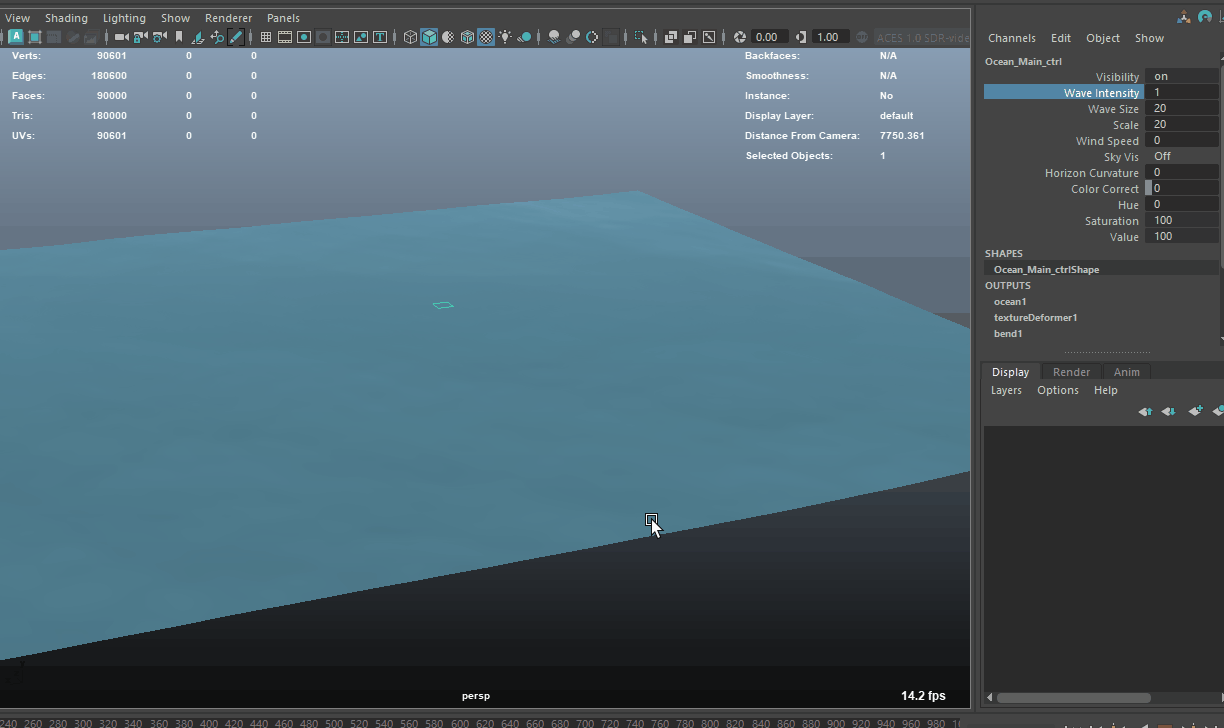The image size is (1224, 728).
Task: Toggle the Film Gate display
Action: [285, 37]
